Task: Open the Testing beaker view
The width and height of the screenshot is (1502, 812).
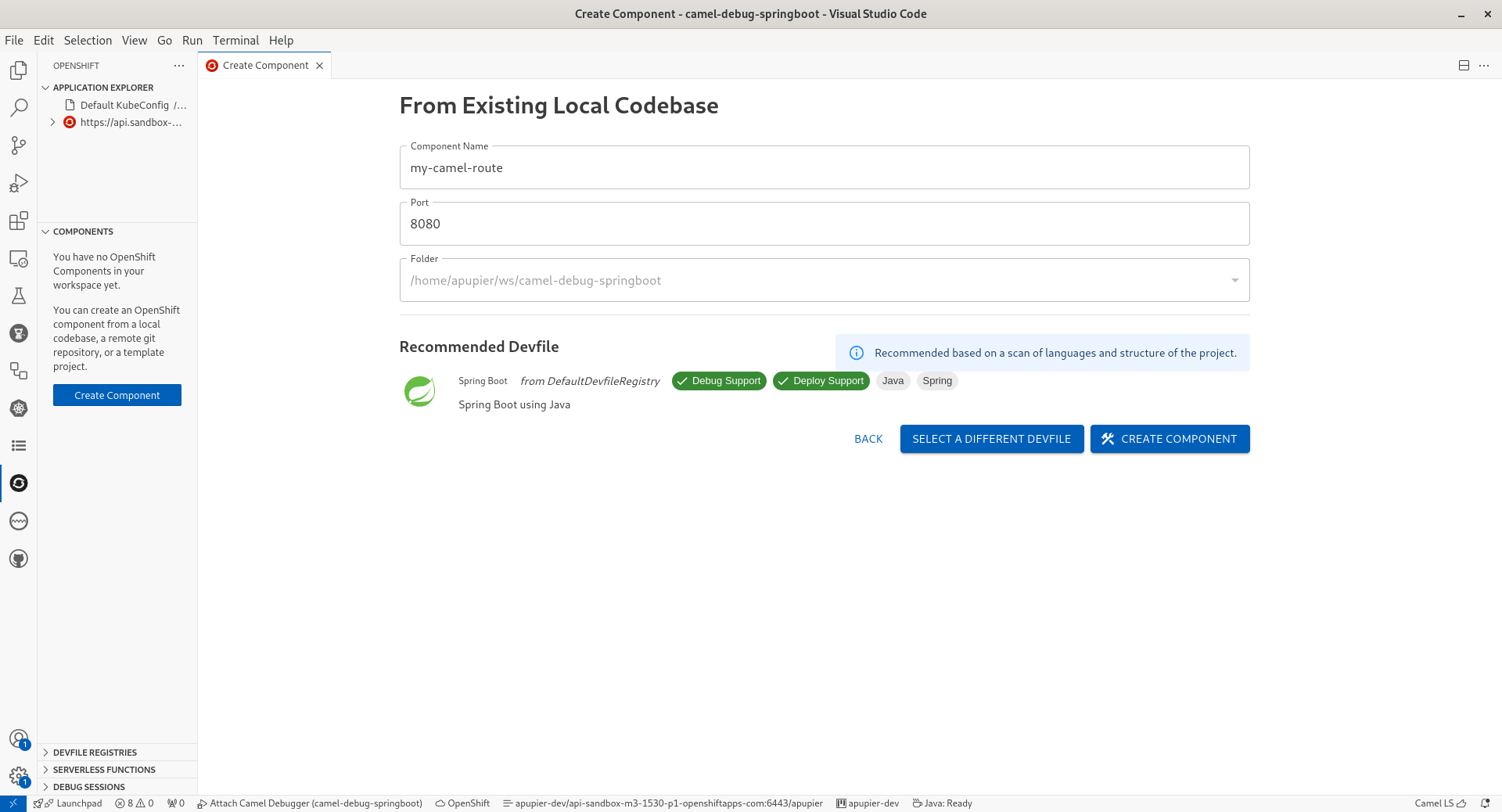Action: point(18,296)
